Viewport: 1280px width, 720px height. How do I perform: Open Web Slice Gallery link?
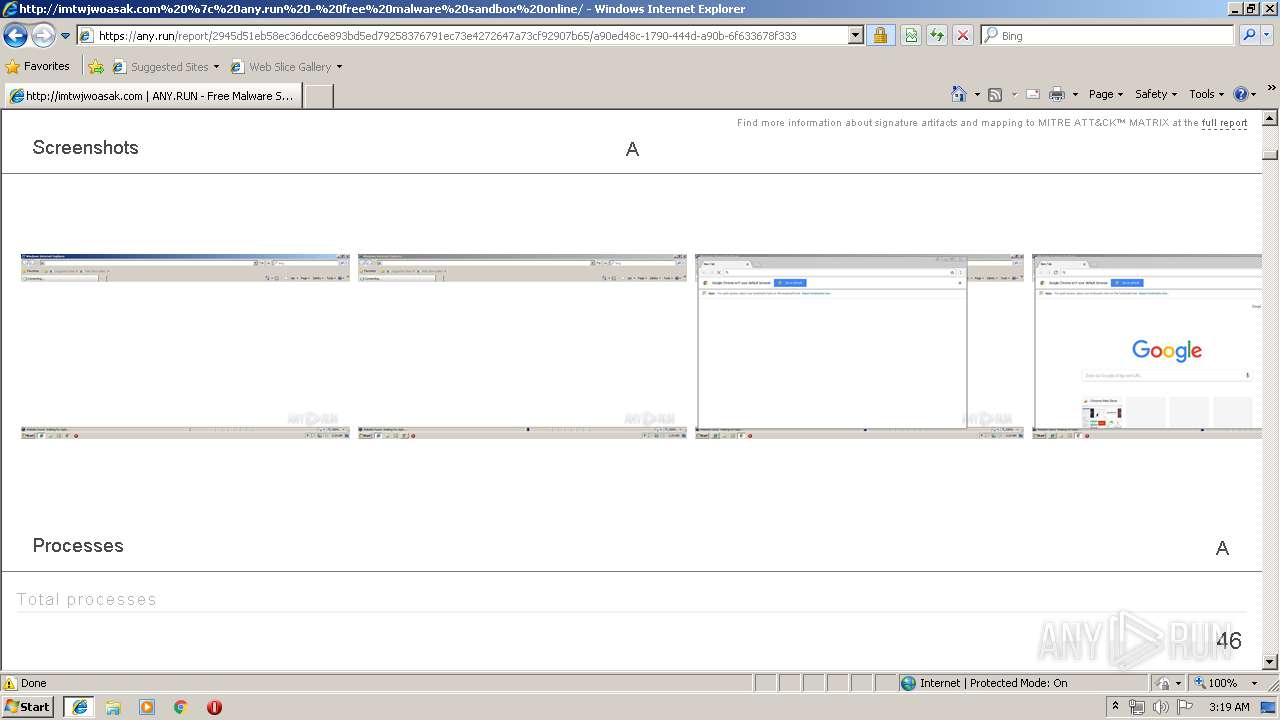pos(286,67)
